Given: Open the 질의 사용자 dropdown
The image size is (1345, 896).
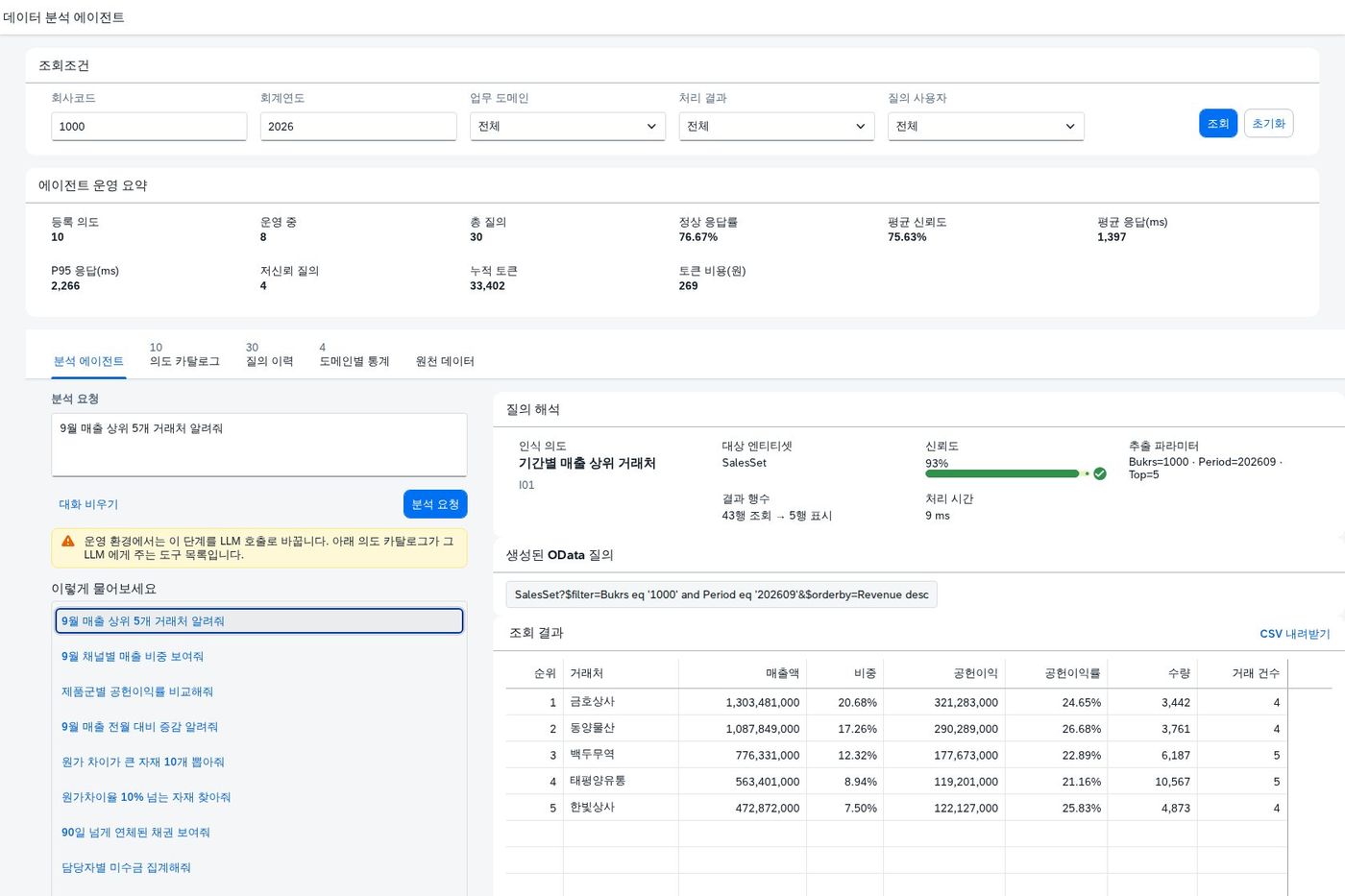Looking at the screenshot, I should click(x=986, y=127).
